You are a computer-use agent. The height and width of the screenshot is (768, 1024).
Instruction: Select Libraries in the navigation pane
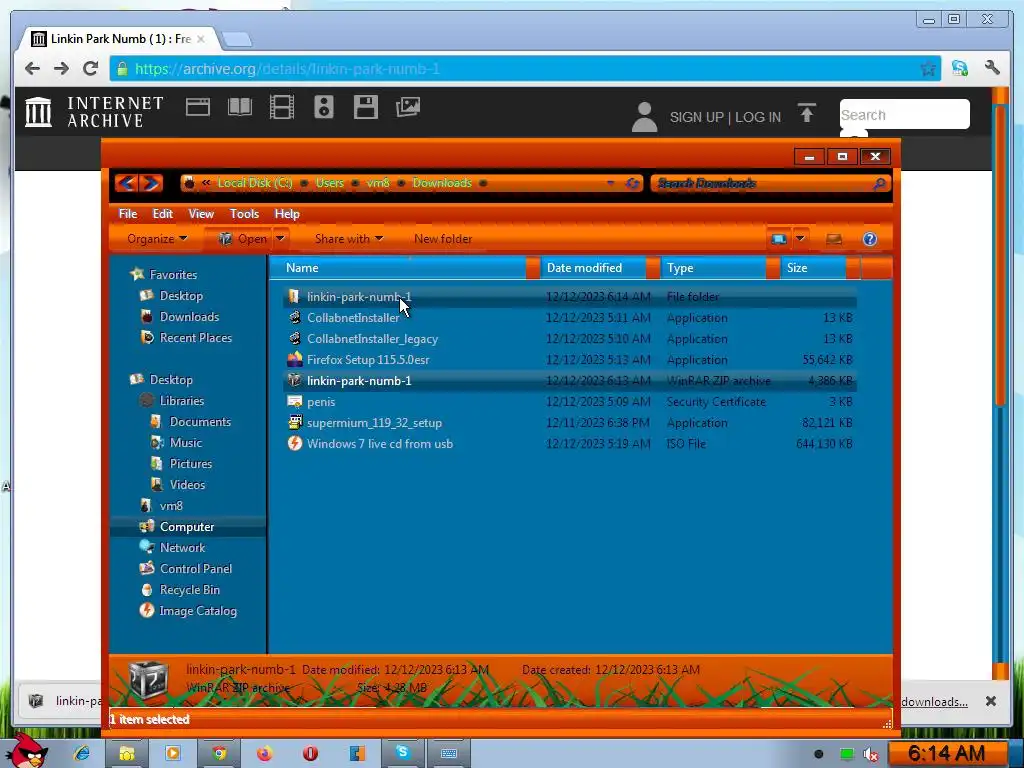[x=172, y=401]
